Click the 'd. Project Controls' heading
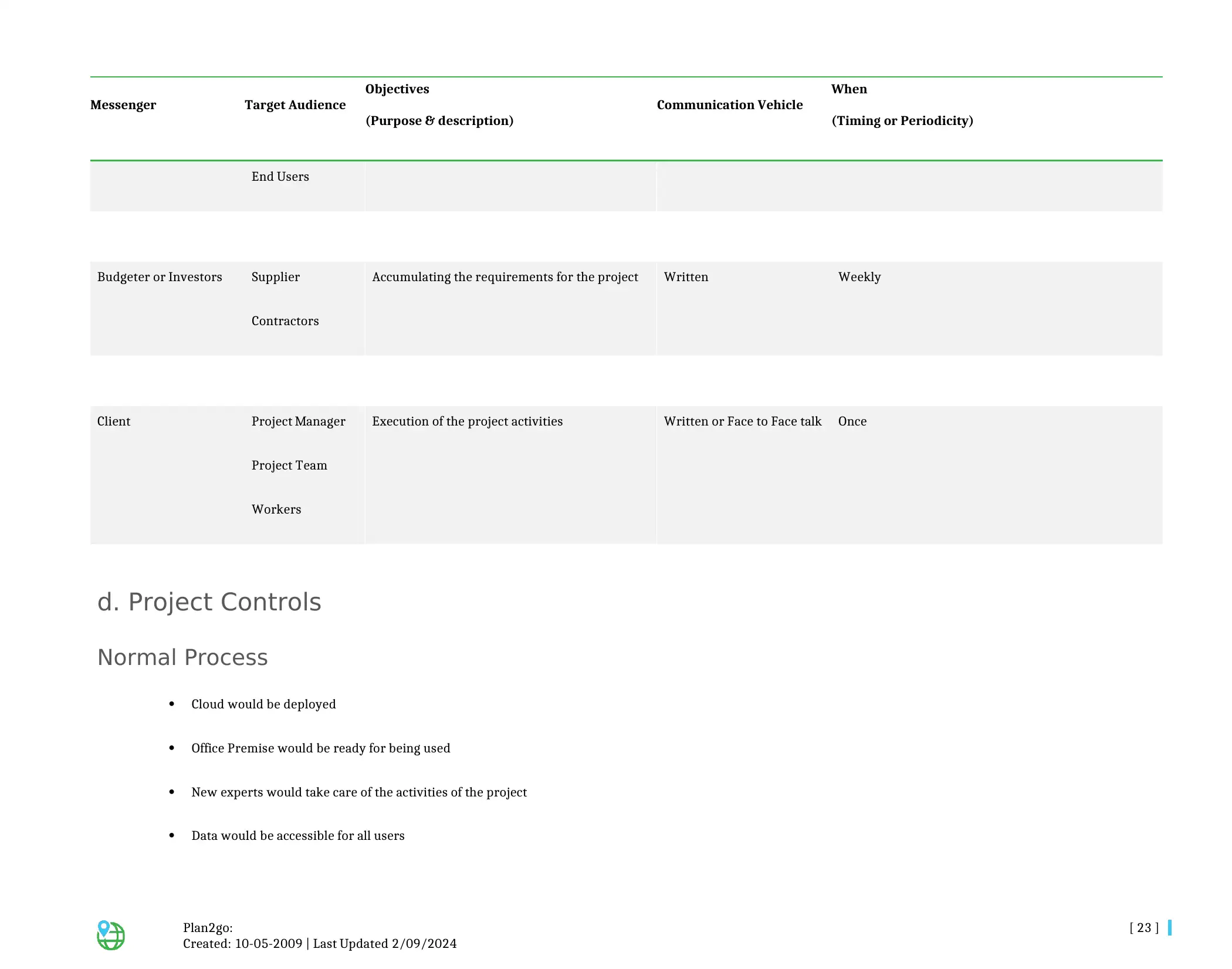The image size is (1232, 969). [x=209, y=602]
